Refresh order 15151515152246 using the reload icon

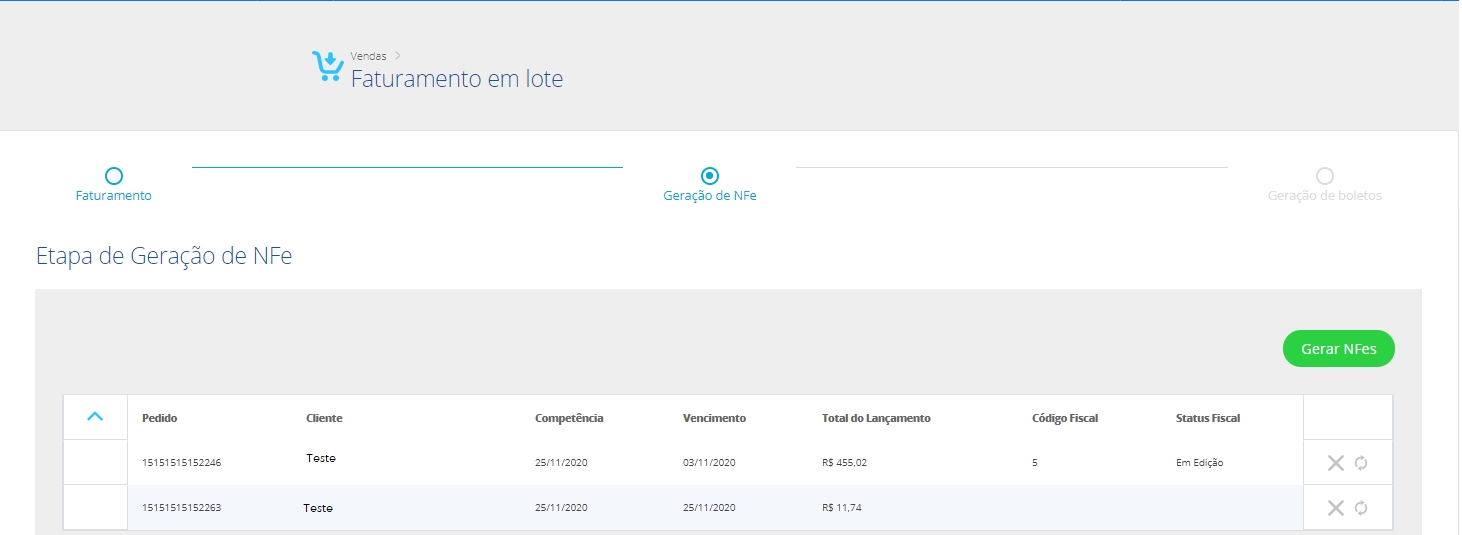coord(1361,463)
